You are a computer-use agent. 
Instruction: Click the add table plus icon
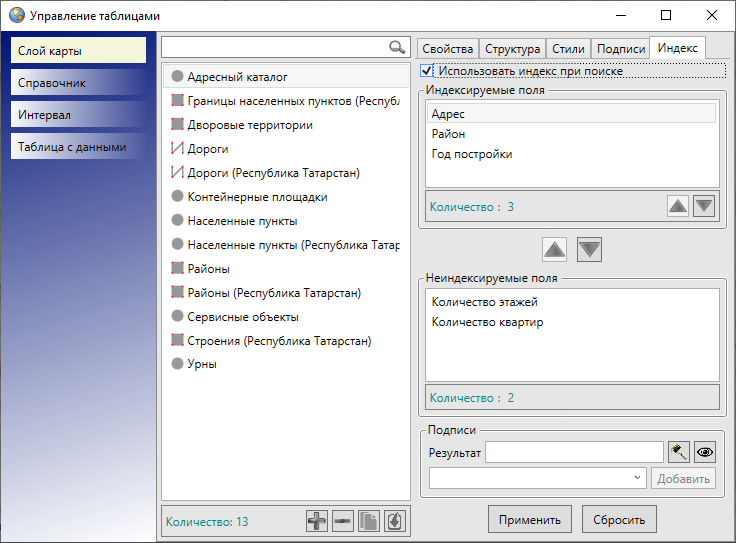[317, 521]
